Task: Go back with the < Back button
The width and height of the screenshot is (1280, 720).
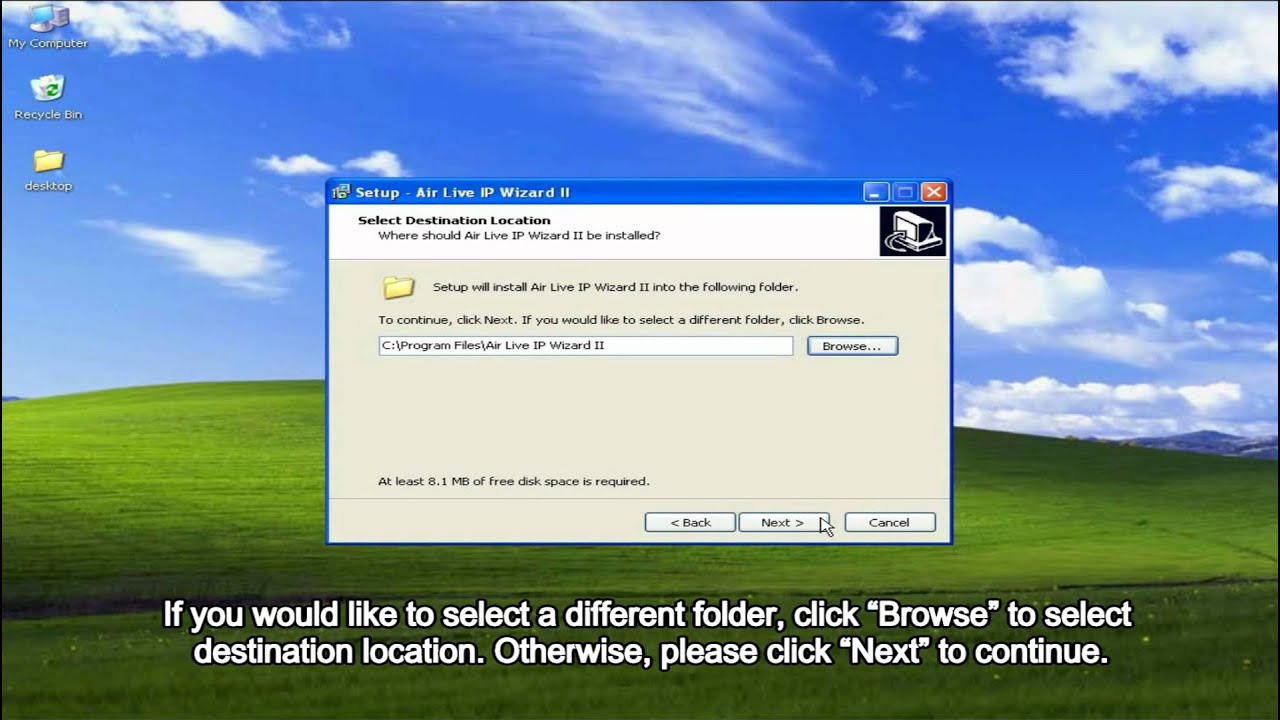Action: click(x=690, y=522)
